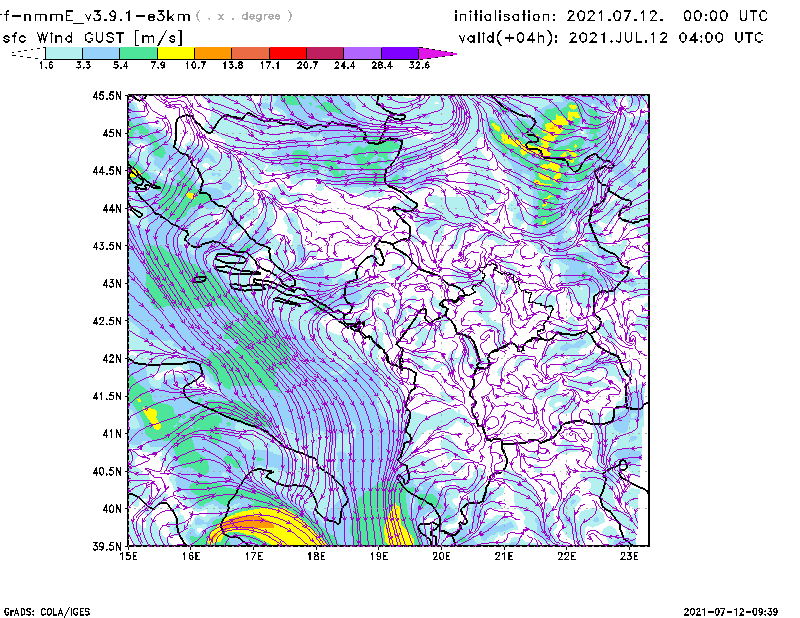
Task: Click the '18E' longitude label
Action: (x=316, y=556)
